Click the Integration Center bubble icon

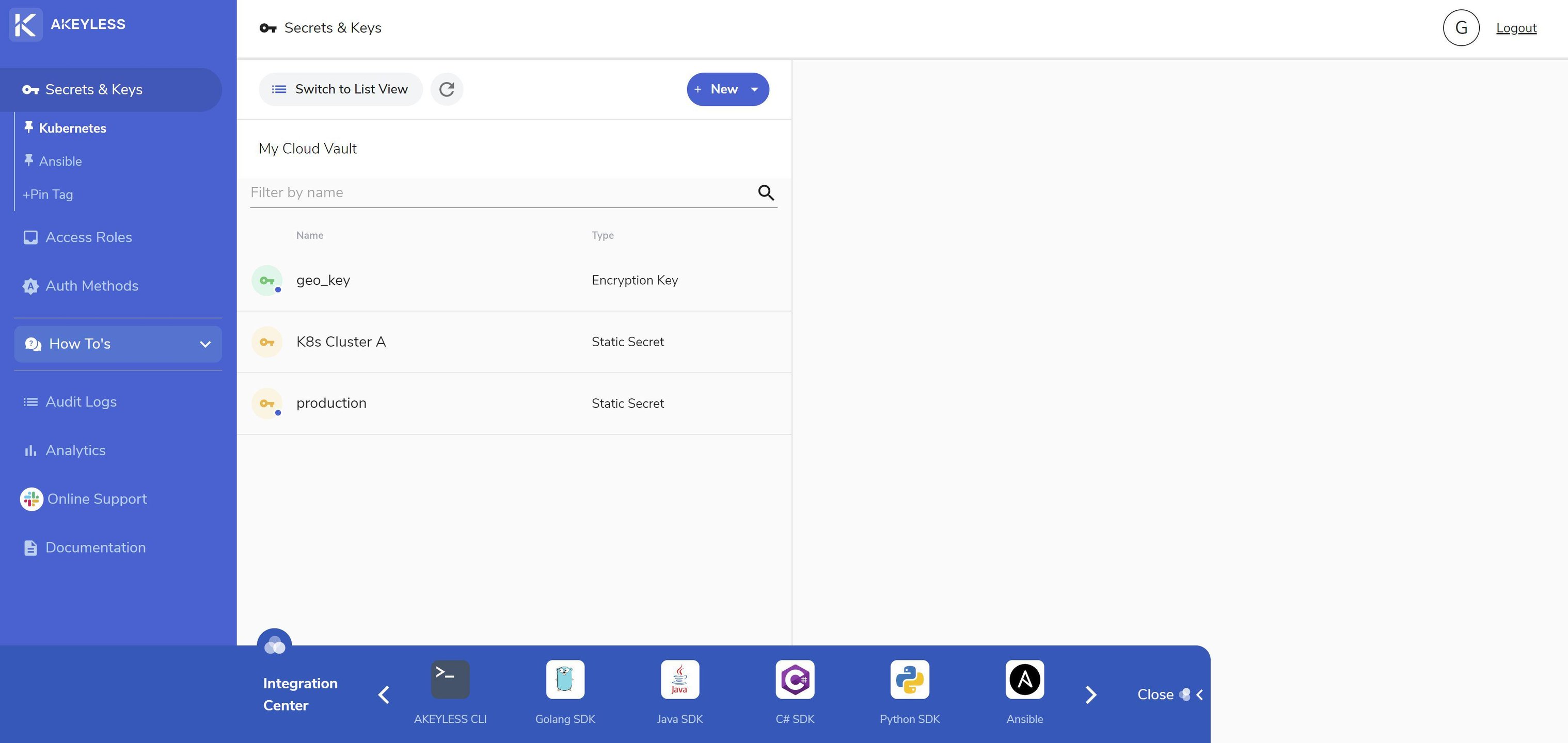275,644
